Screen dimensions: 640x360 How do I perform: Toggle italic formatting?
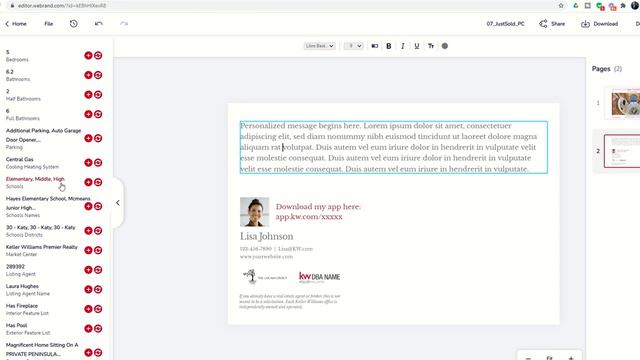click(402, 46)
